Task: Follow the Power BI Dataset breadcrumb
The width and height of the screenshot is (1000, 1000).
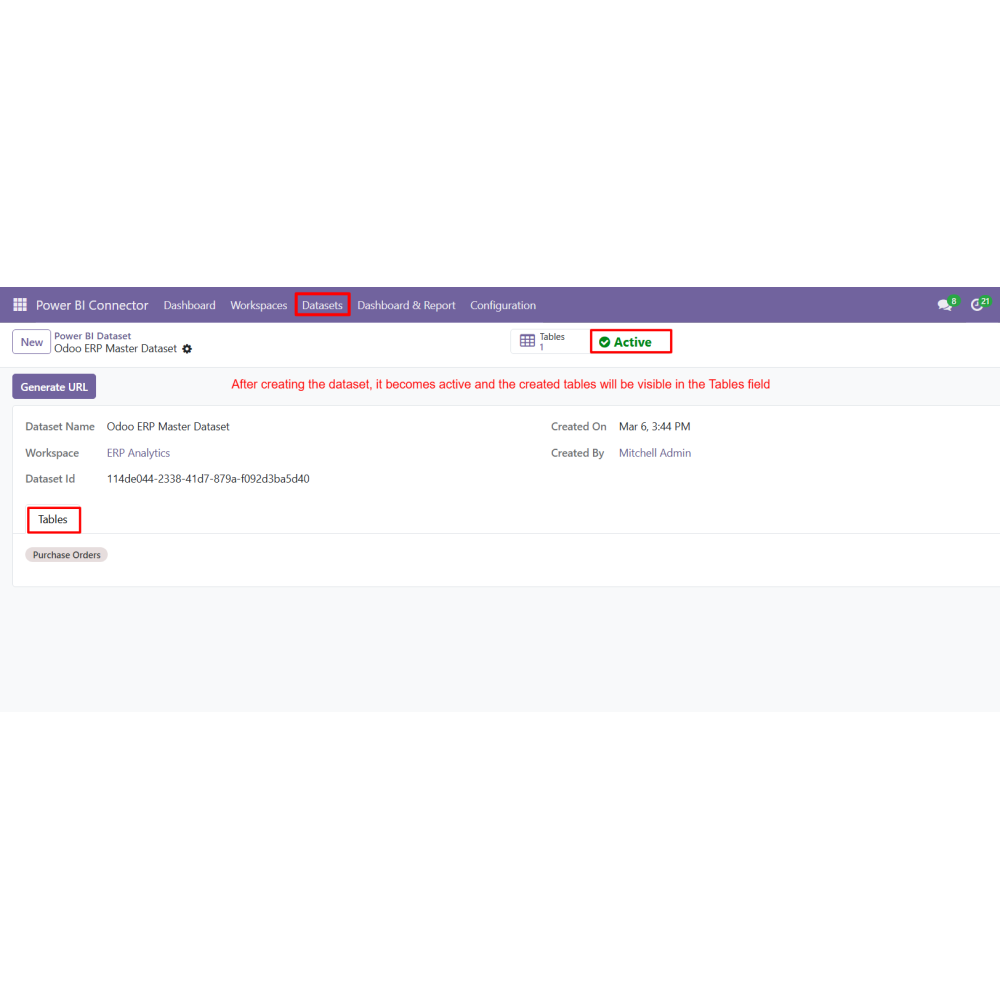Action: 92,336
